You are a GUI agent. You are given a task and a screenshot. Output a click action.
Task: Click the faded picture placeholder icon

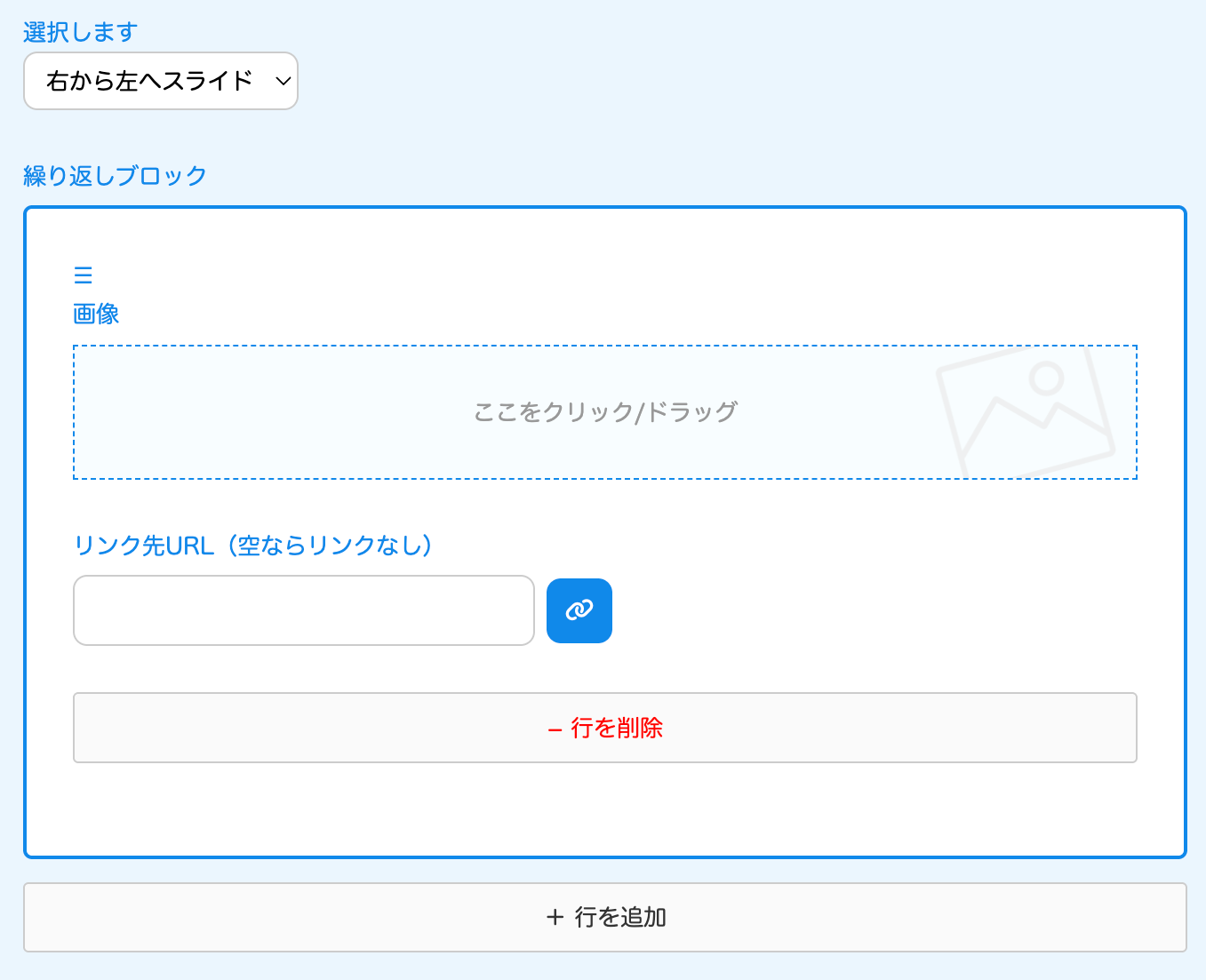coord(1025,412)
